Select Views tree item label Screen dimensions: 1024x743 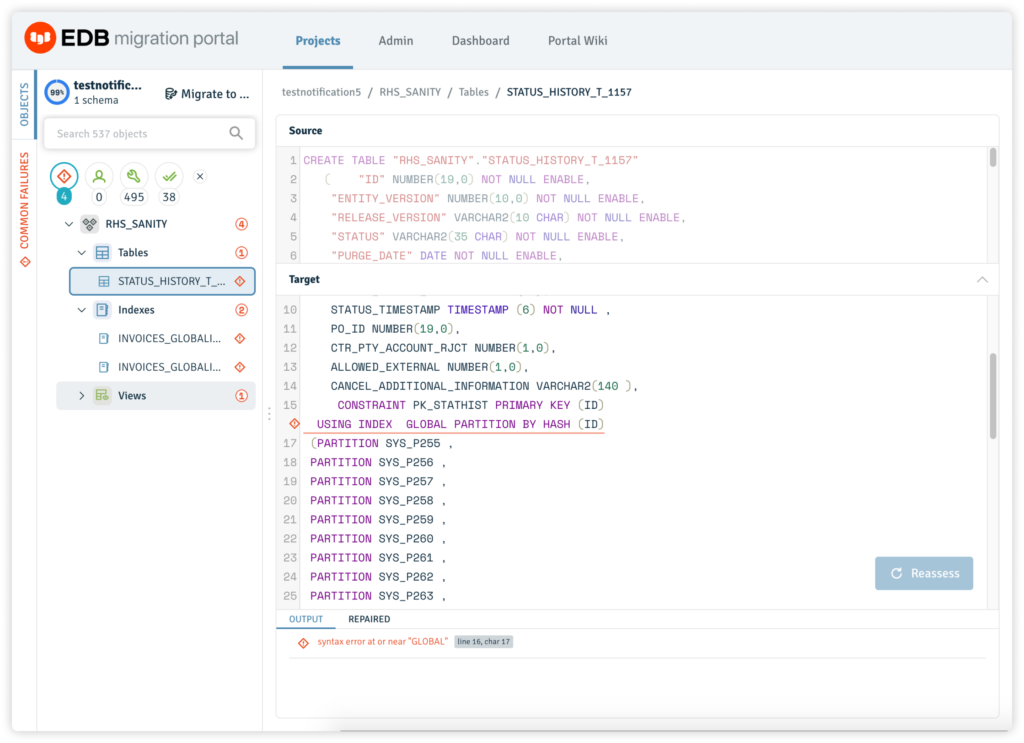pyautogui.click(x=132, y=396)
